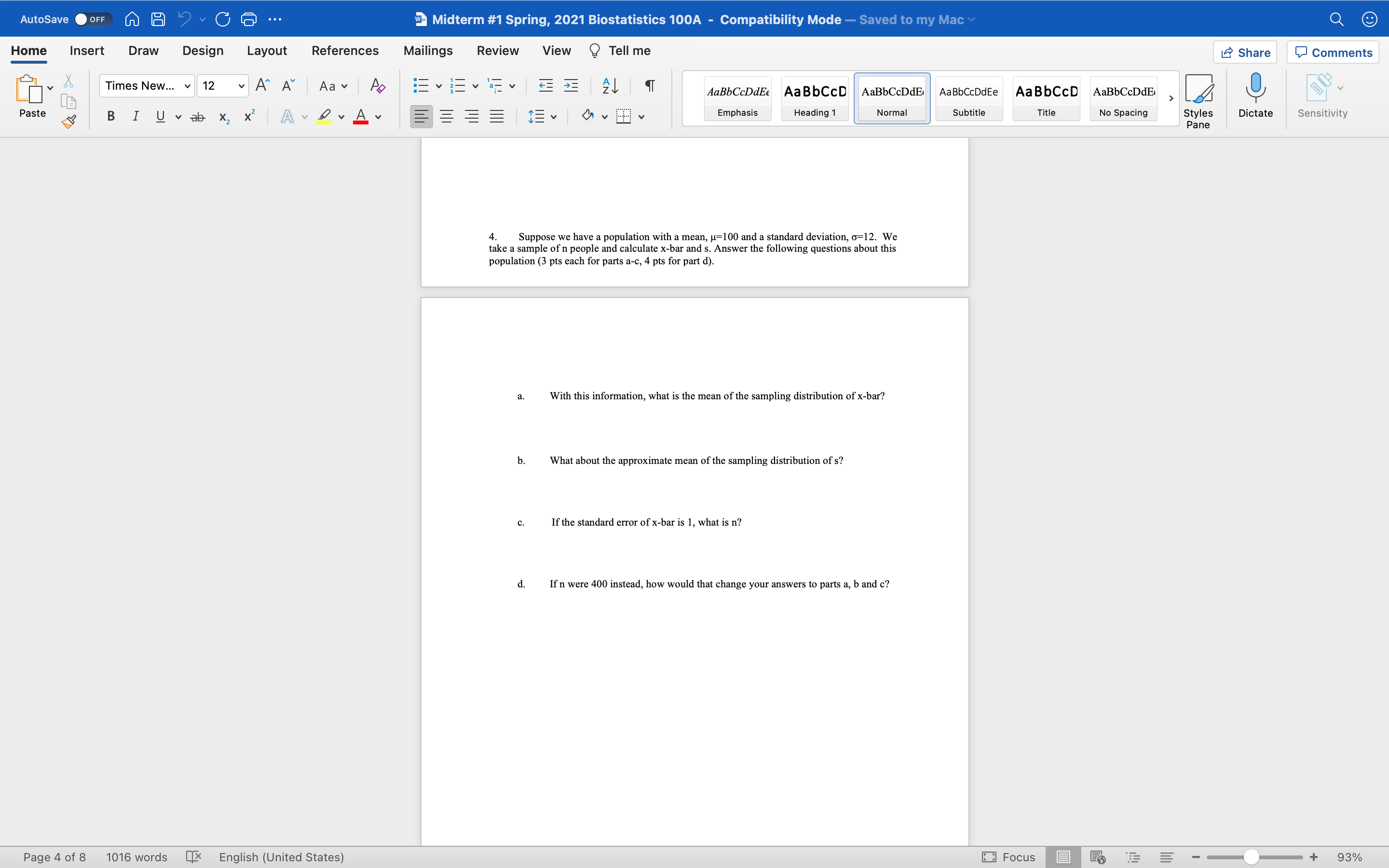Save document with the floppy disk icon
This screenshot has width=1389, height=868.
(158, 19)
